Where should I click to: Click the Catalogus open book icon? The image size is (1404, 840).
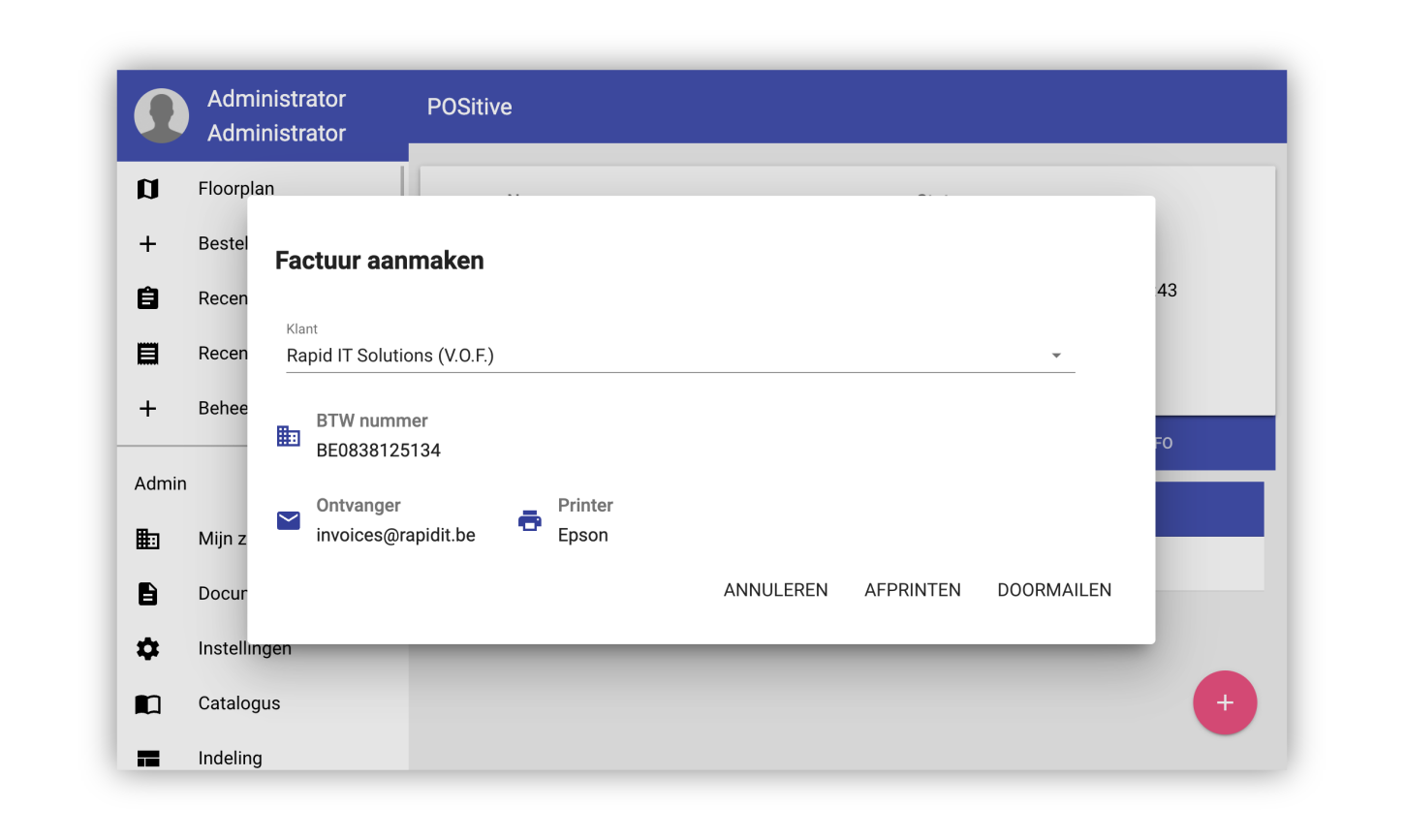click(147, 703)
